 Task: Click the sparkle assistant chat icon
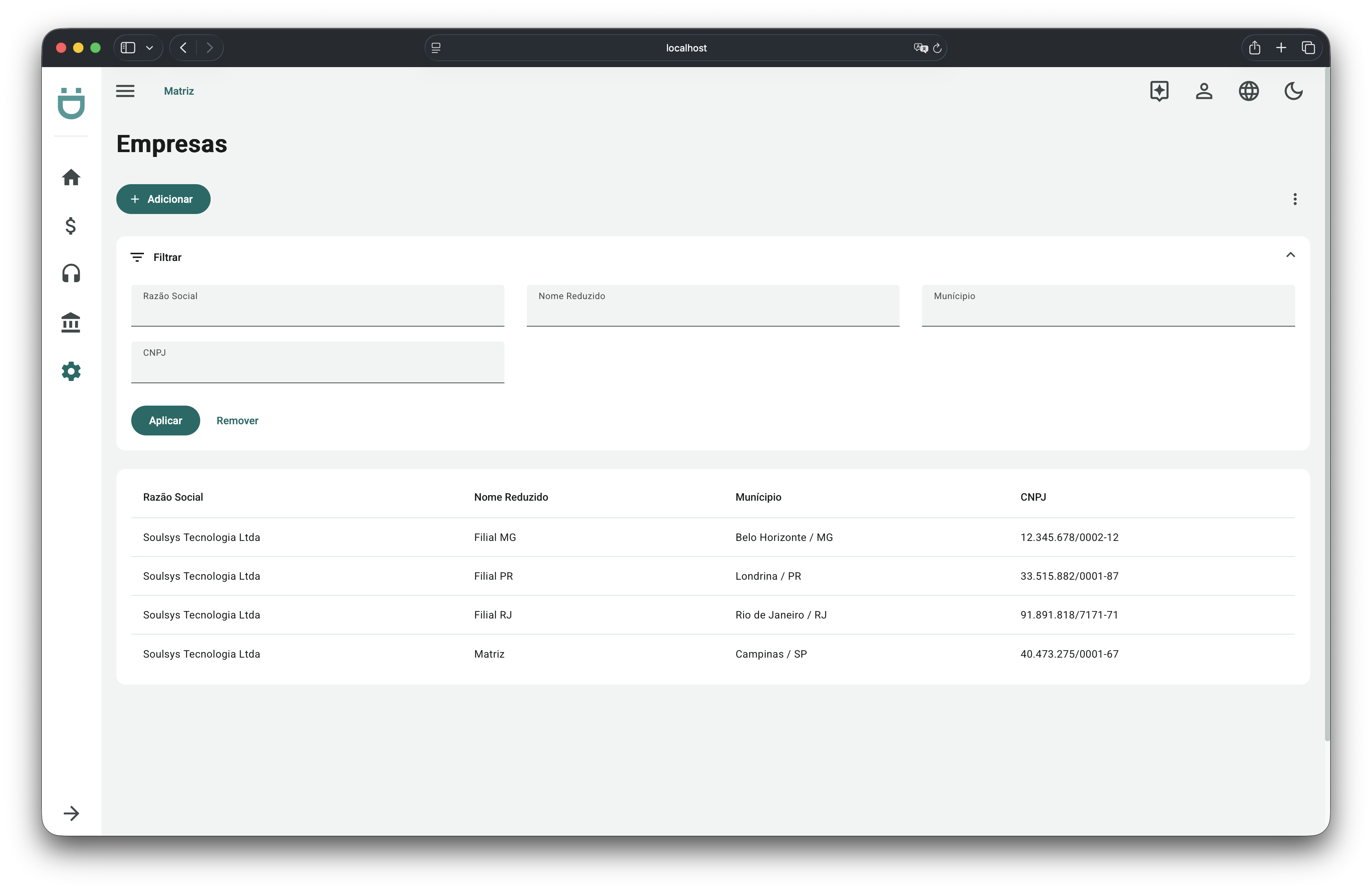pos(1159,91)
